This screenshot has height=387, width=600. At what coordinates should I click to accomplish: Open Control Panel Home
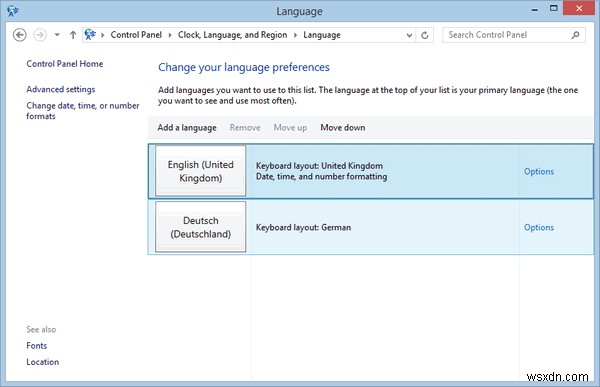coord(65,64)
